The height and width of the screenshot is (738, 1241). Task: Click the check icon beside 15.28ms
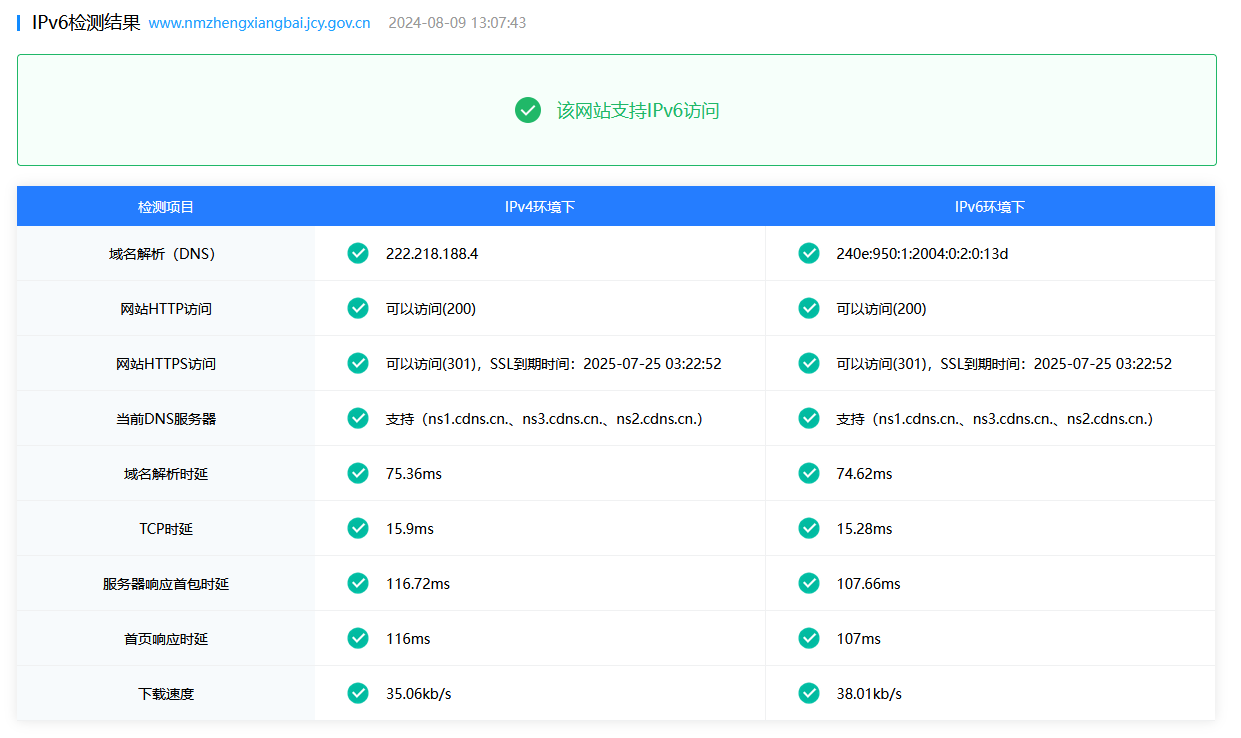[809, 528]
